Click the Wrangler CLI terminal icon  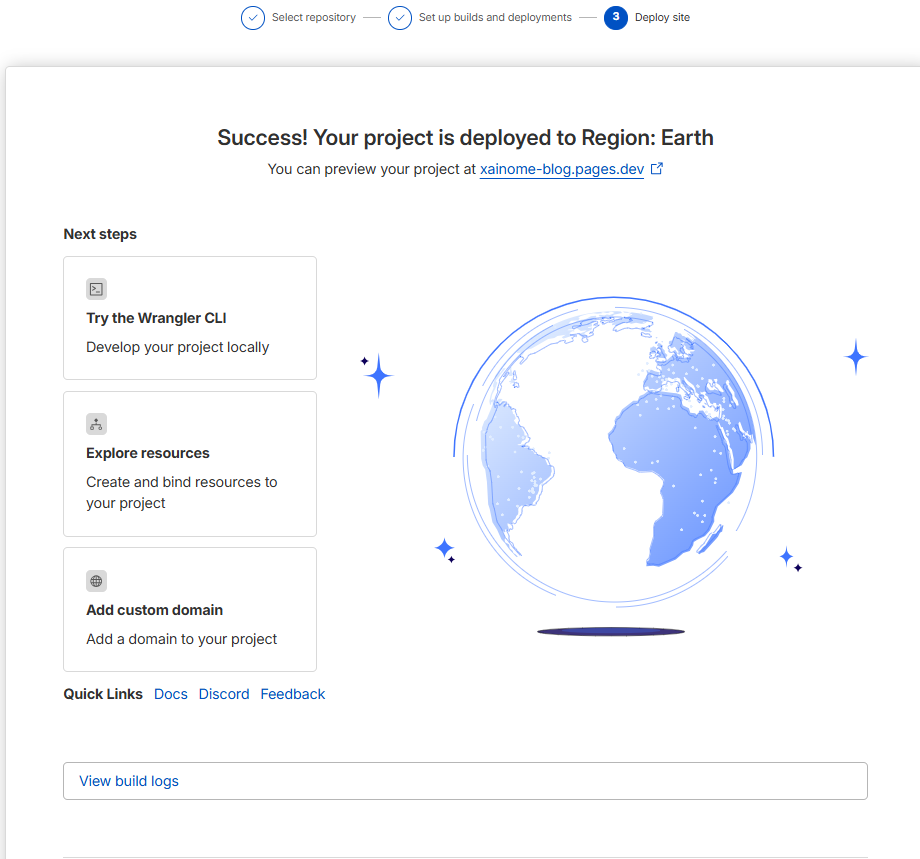click(96, 289)
